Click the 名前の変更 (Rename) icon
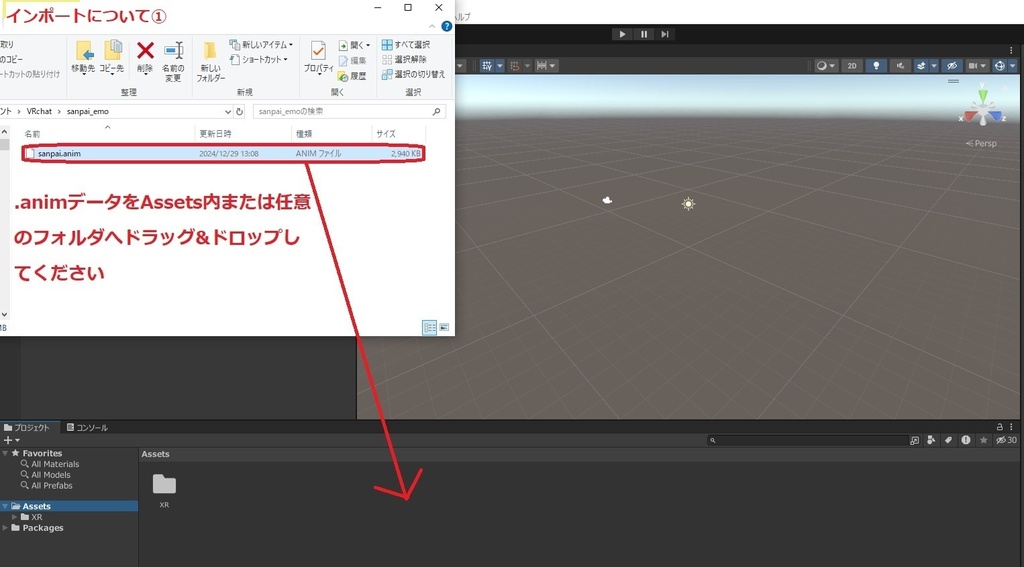 click(173, 51)
